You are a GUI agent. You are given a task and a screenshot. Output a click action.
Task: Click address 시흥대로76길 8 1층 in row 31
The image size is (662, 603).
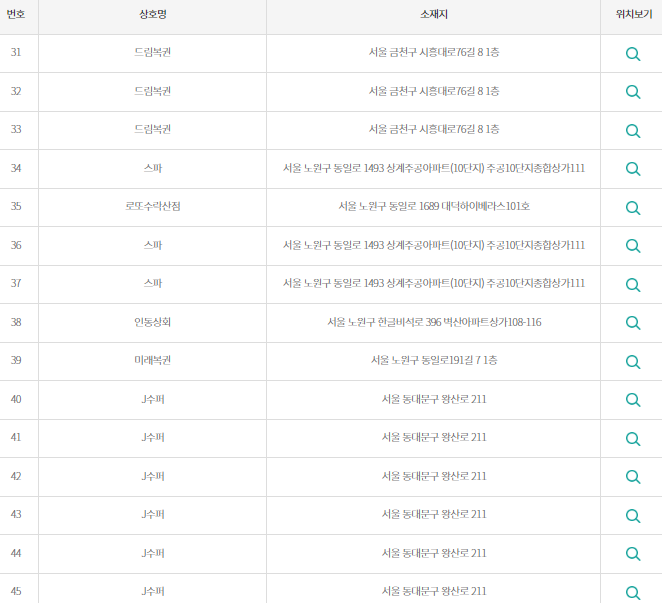pyautogui.click(x=459, y=52)
